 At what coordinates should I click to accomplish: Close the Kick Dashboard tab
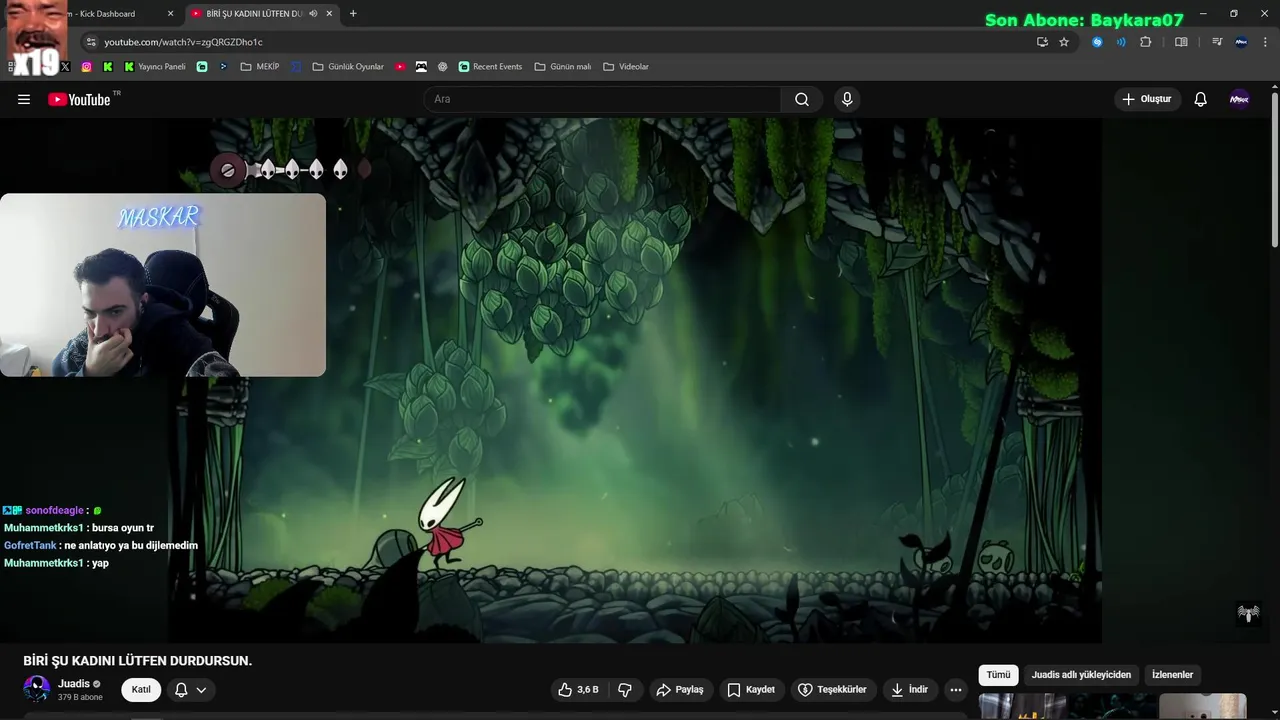170,14
